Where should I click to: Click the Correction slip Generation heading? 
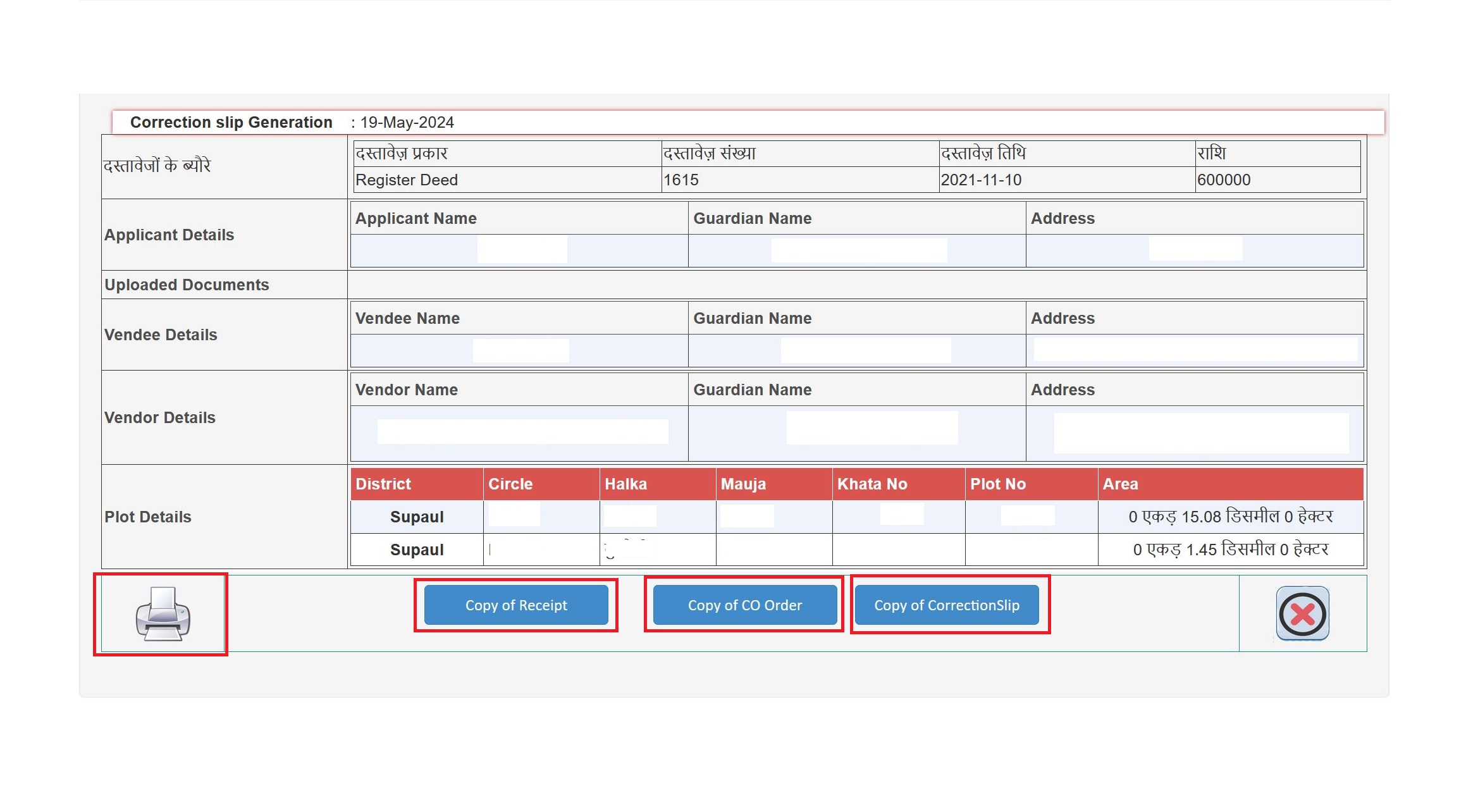point(231,122)
